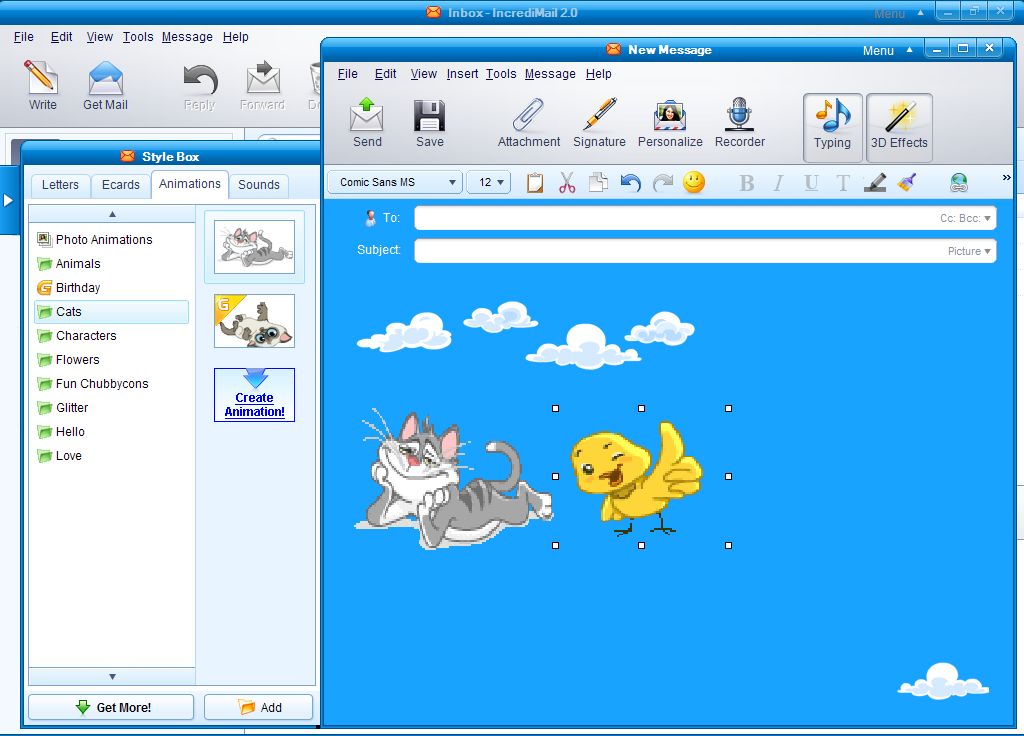Click the paint brush background icon
Image resolution: width=1024 pixels, height=736 pixels.
(x=906, y=182)
